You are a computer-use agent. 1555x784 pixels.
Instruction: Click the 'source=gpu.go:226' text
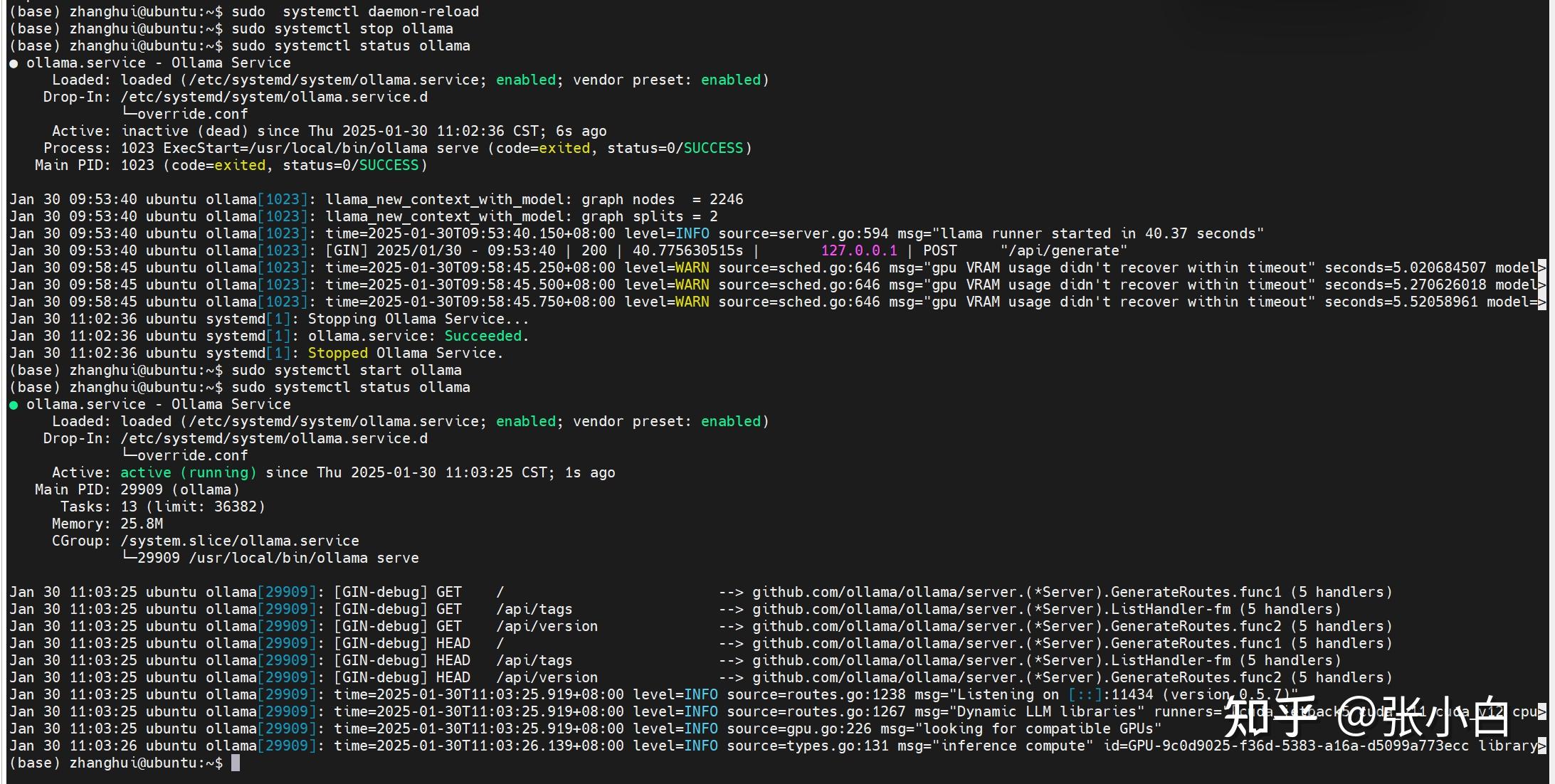pos(799,729)
